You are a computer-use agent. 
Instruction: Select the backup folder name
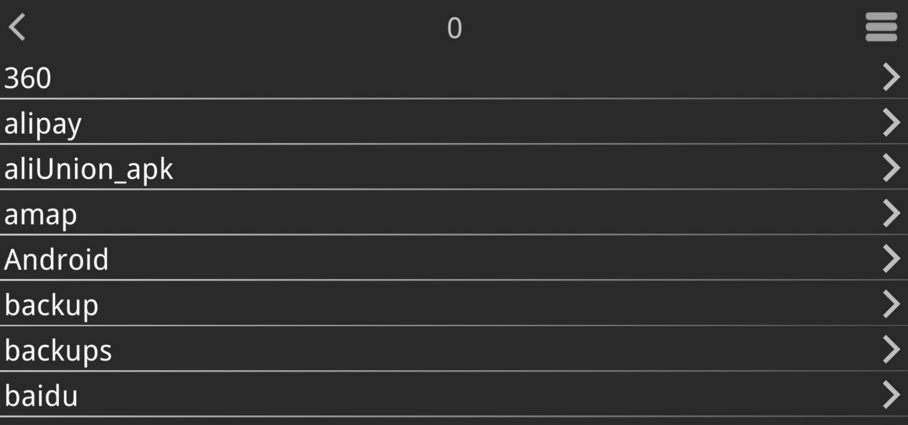(x=51, y=305)
